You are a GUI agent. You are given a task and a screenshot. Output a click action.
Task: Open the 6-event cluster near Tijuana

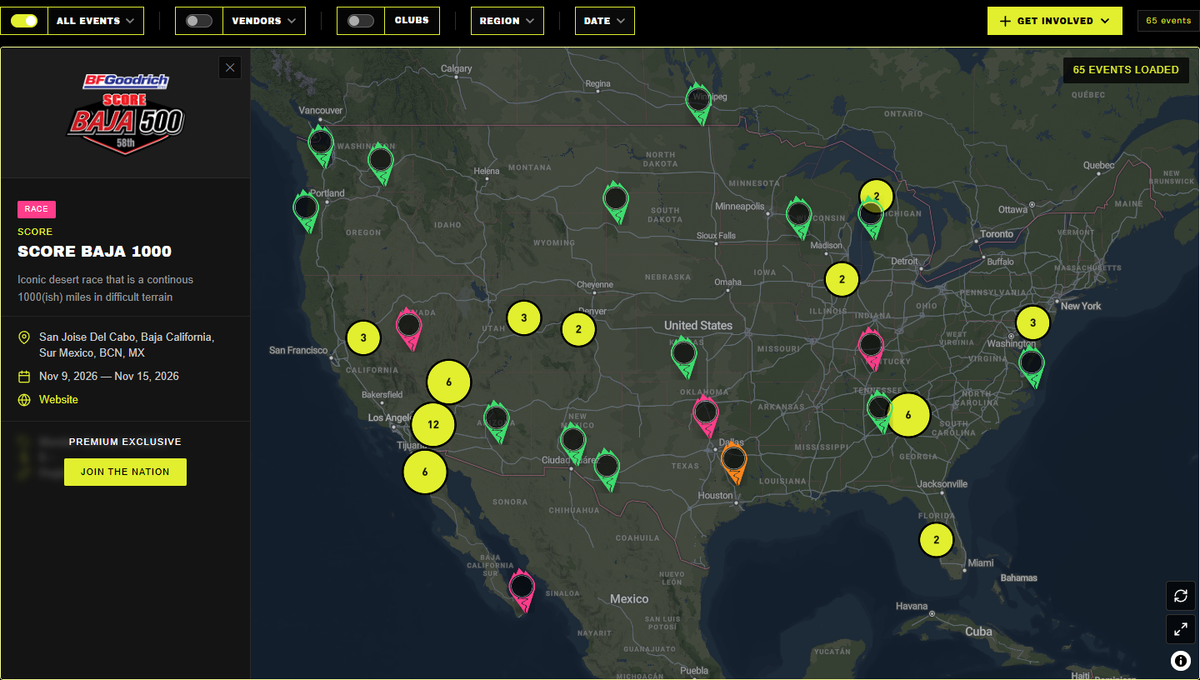425,472
